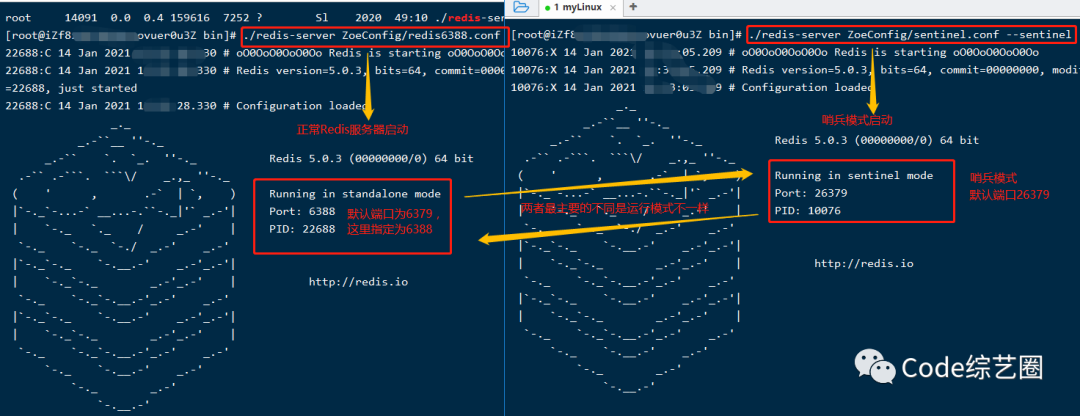Select "Running in standalone mode" text
The image size is (1080, 416).
tap(355, 194)
